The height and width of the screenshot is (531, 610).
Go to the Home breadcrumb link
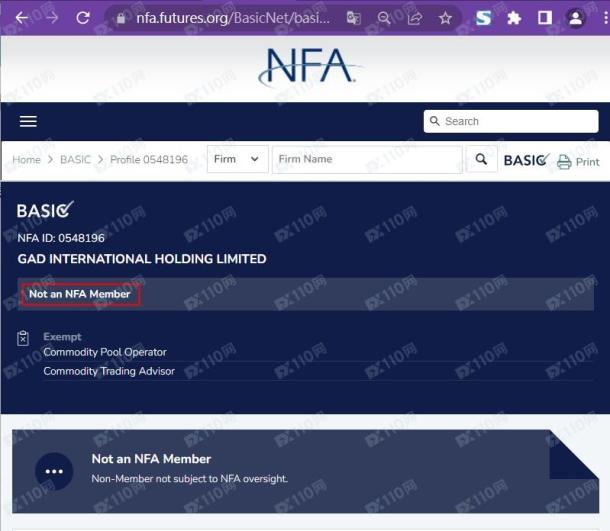pos(26,159)
